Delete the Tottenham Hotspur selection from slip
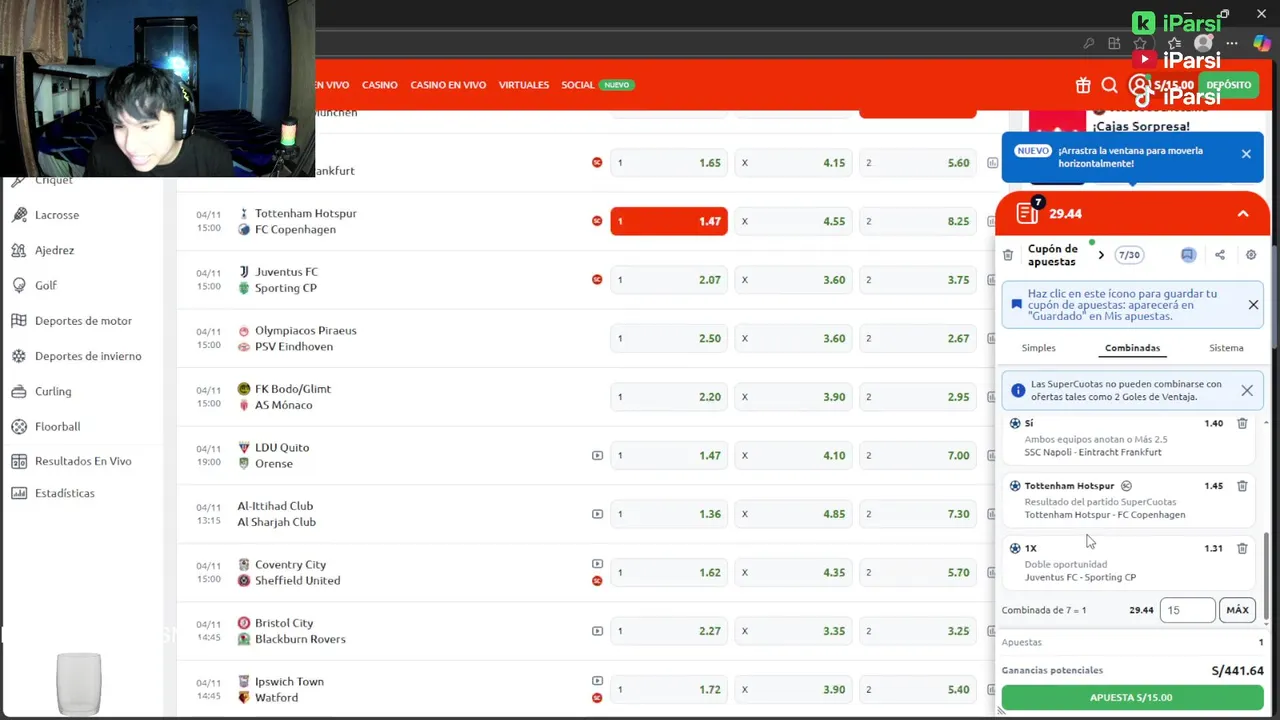 1242,486
